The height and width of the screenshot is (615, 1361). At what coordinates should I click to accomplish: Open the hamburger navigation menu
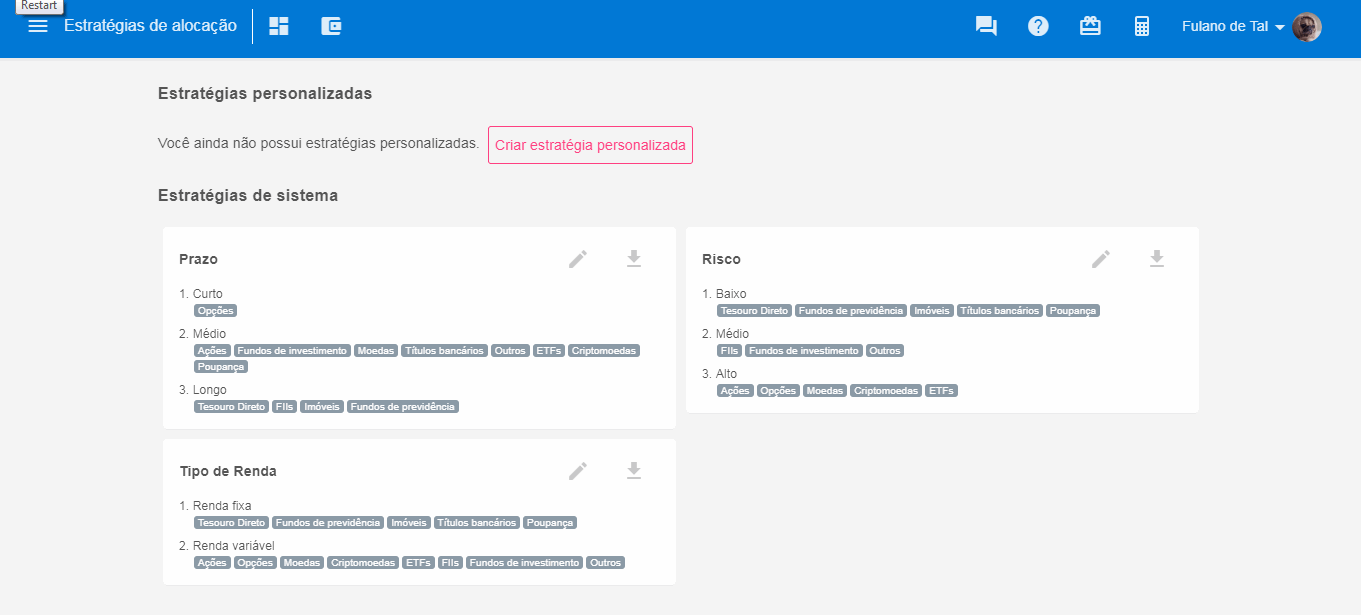point(38,26)
